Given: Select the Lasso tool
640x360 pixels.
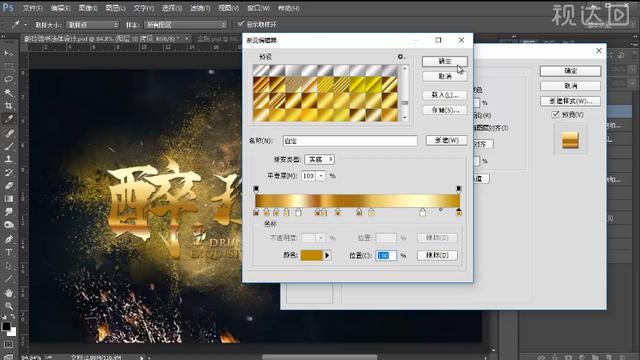Looking at the screenshot, I should [x=8, y=79].
